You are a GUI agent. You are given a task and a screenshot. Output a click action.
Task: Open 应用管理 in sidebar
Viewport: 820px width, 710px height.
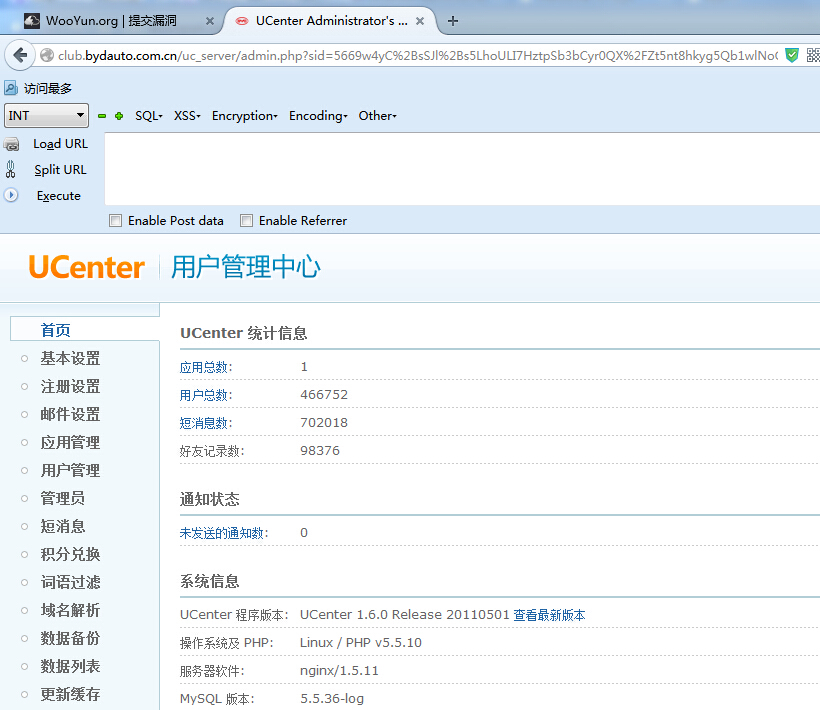coord(70,442)
